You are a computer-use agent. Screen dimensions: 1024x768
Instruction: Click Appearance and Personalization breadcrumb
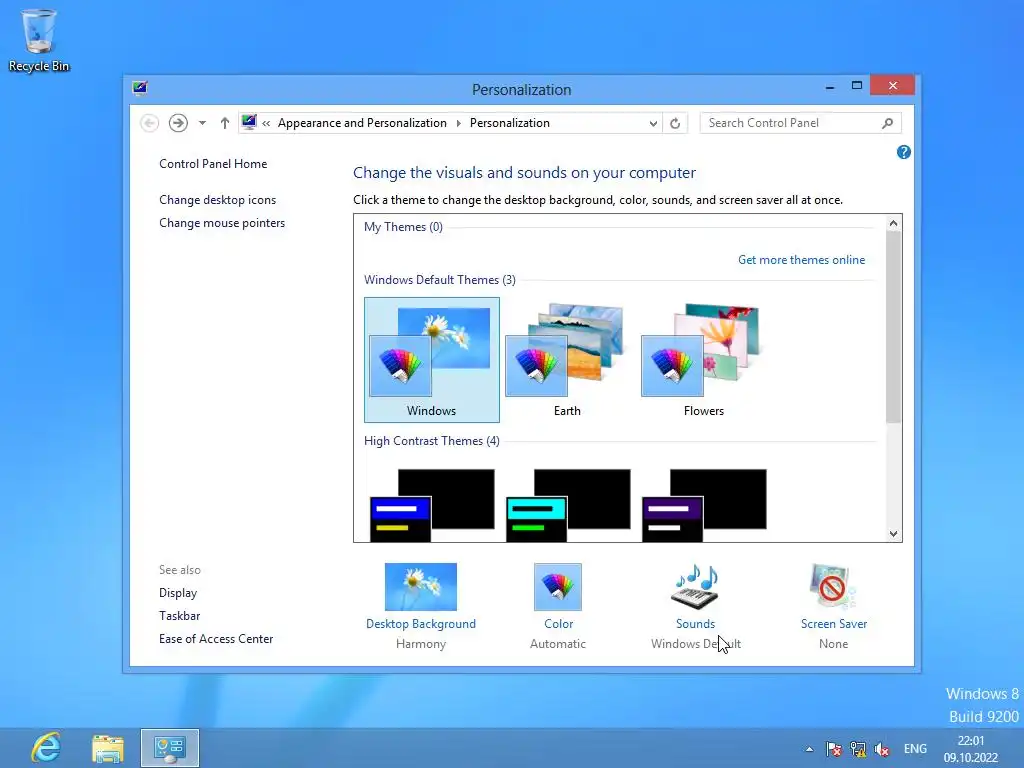click(362, 123)
